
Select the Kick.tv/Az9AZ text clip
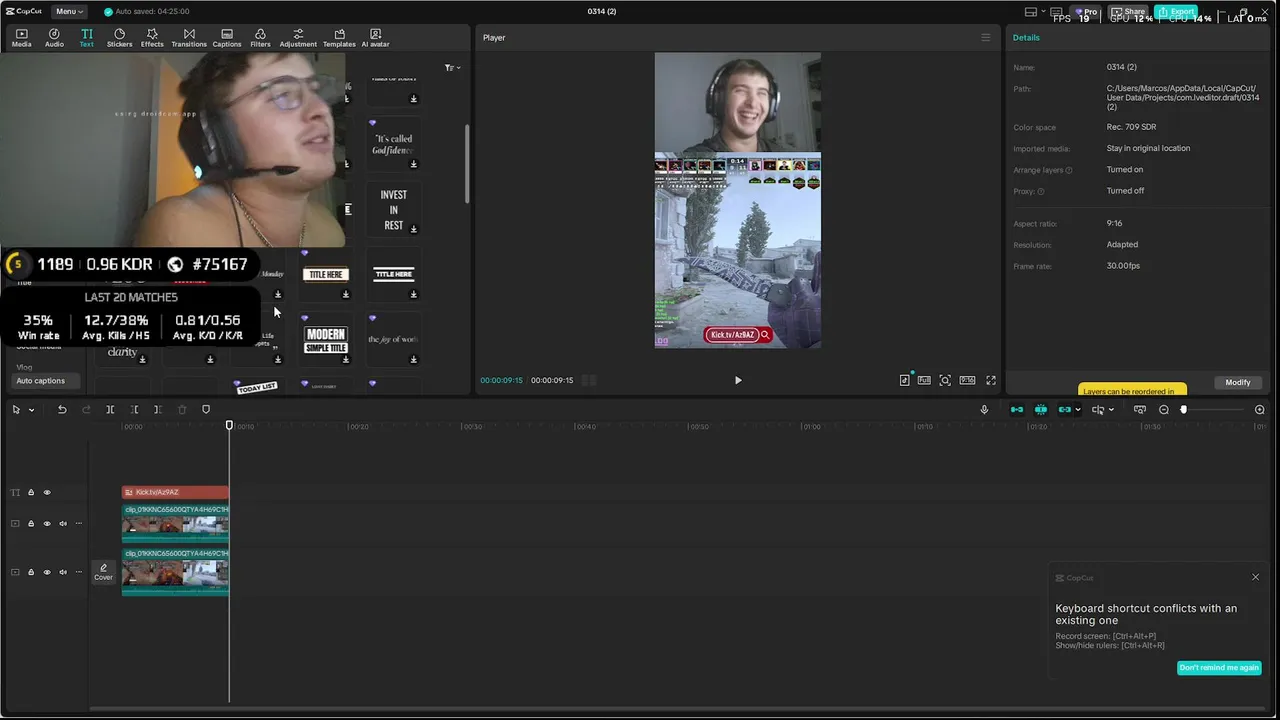175,492
